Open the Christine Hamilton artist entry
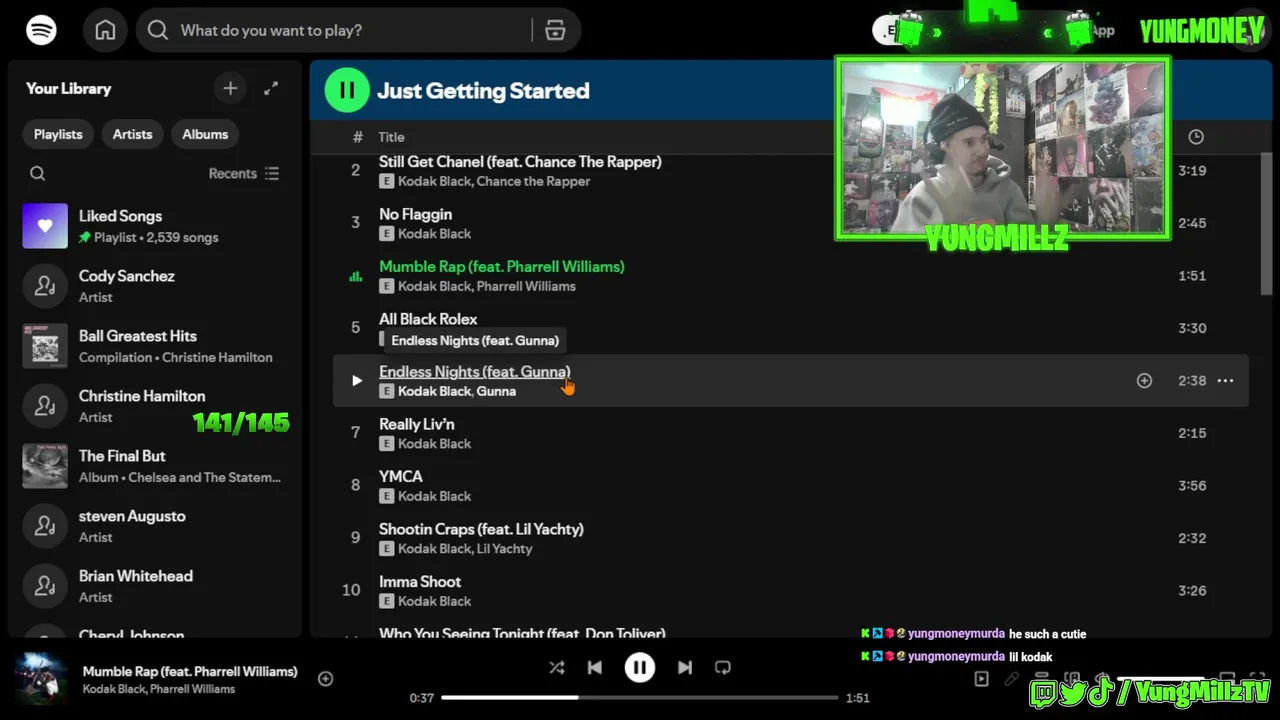 (155, 406)
